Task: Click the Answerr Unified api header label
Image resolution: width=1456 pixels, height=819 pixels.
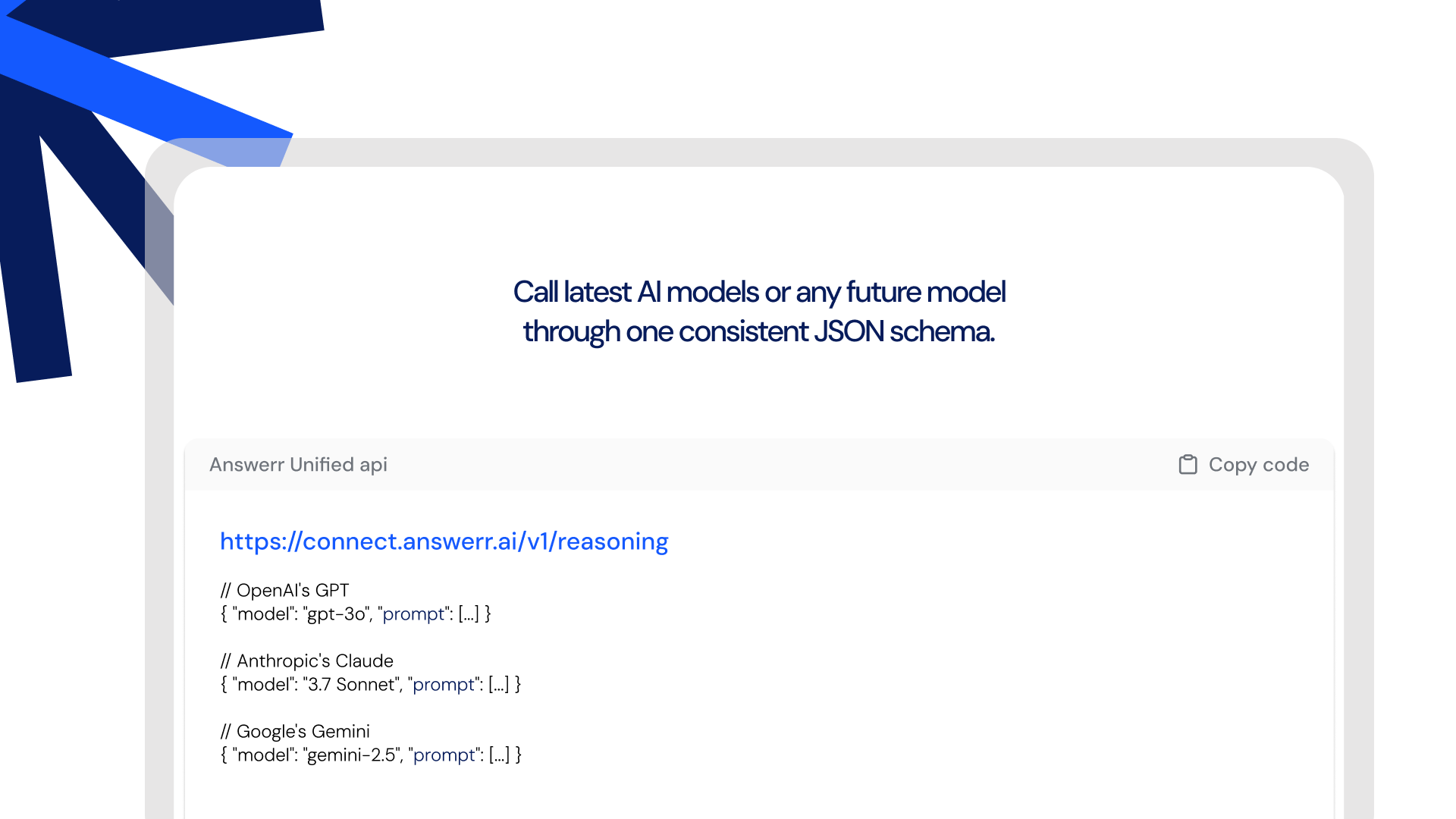Action: click(x=298, y=464)
